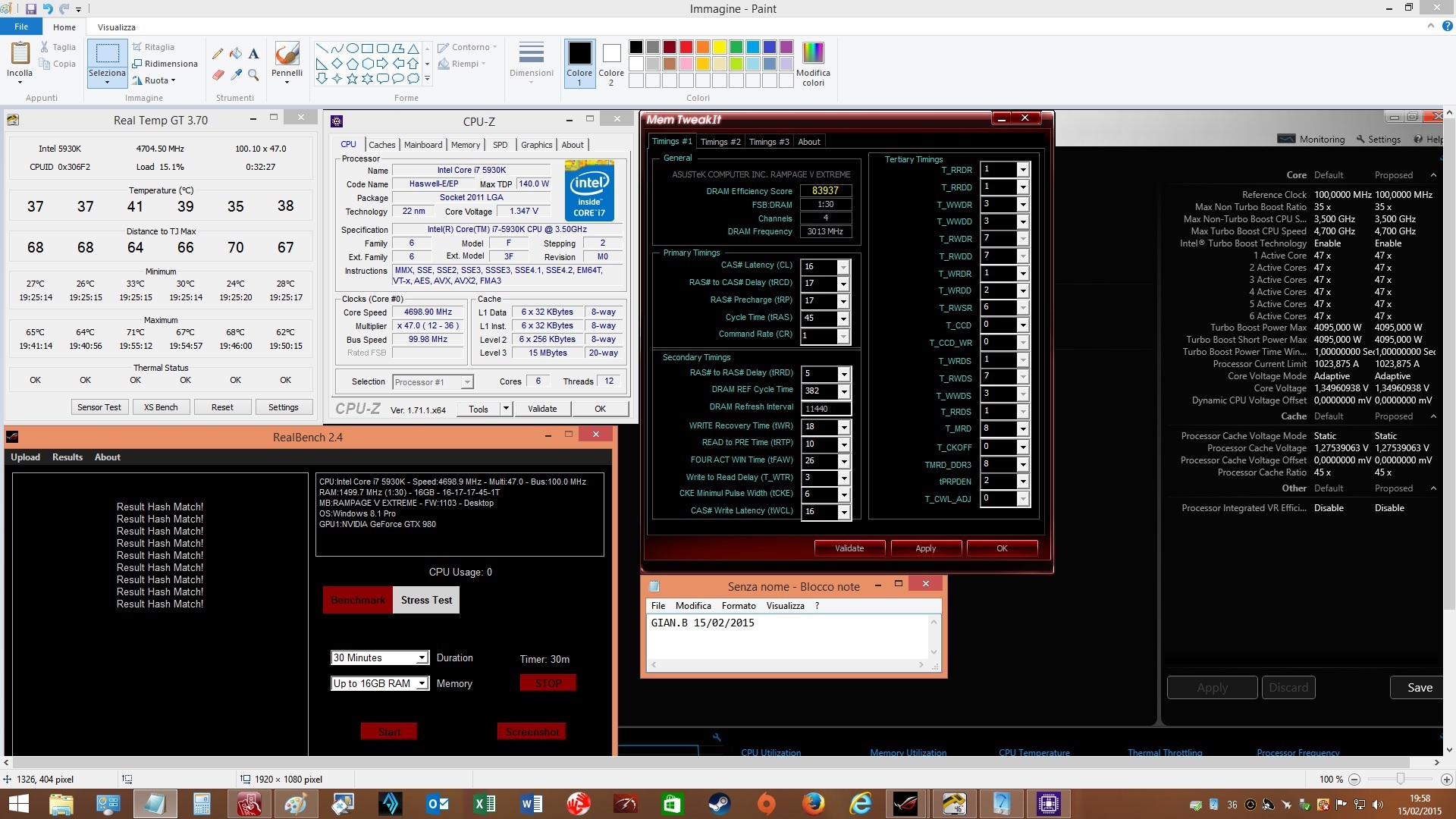Screen dimensions: 1456x819
Task: Click the STOP button in RealBench
Action: click(548, 683)
